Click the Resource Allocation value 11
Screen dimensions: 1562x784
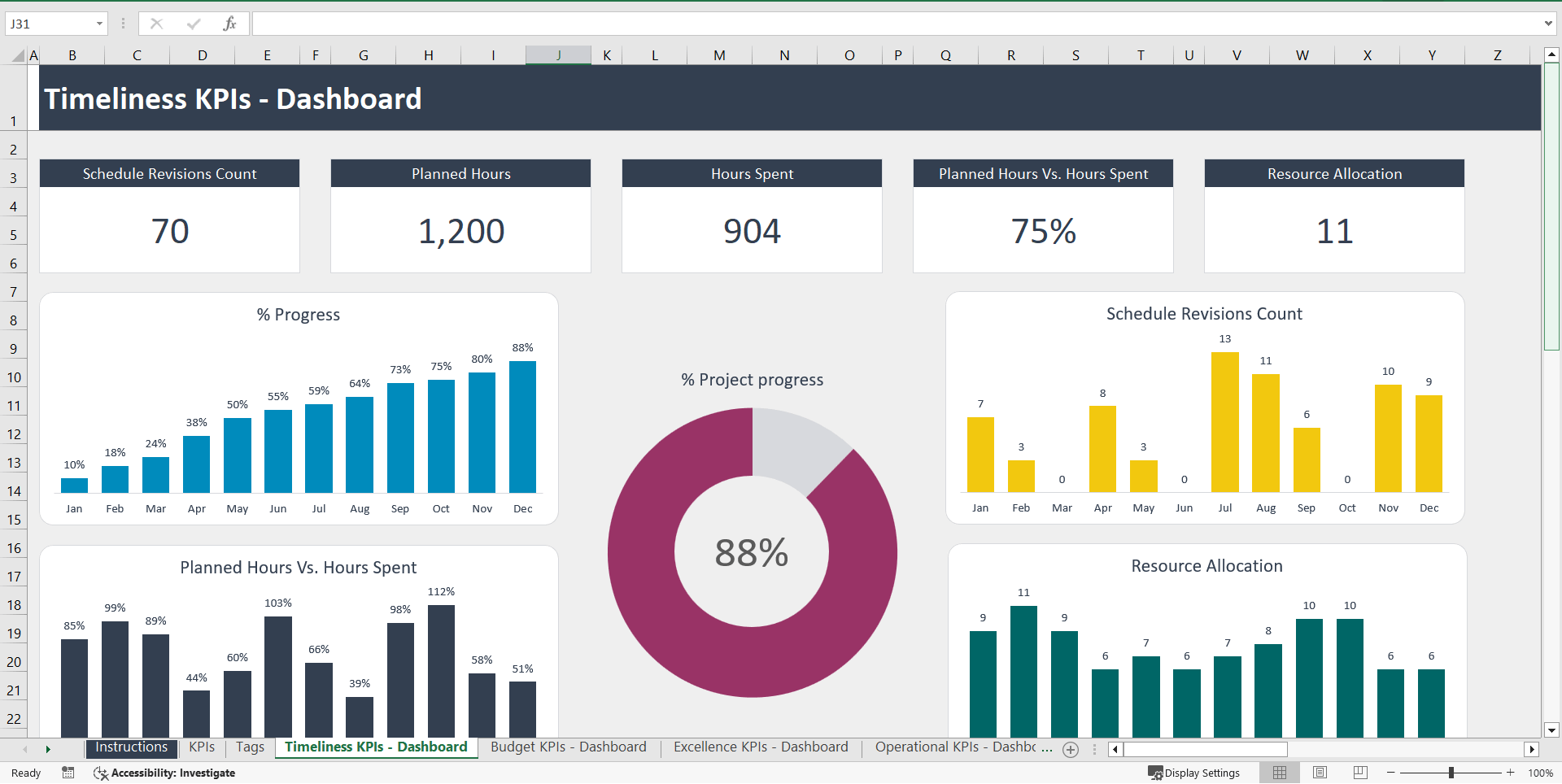[1334, 231]
